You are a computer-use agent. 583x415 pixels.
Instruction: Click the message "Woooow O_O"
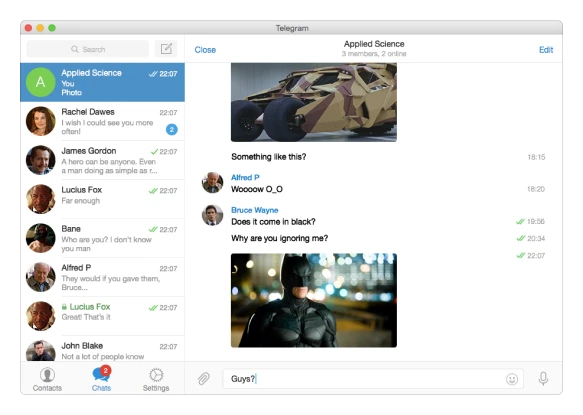[257, 189]
